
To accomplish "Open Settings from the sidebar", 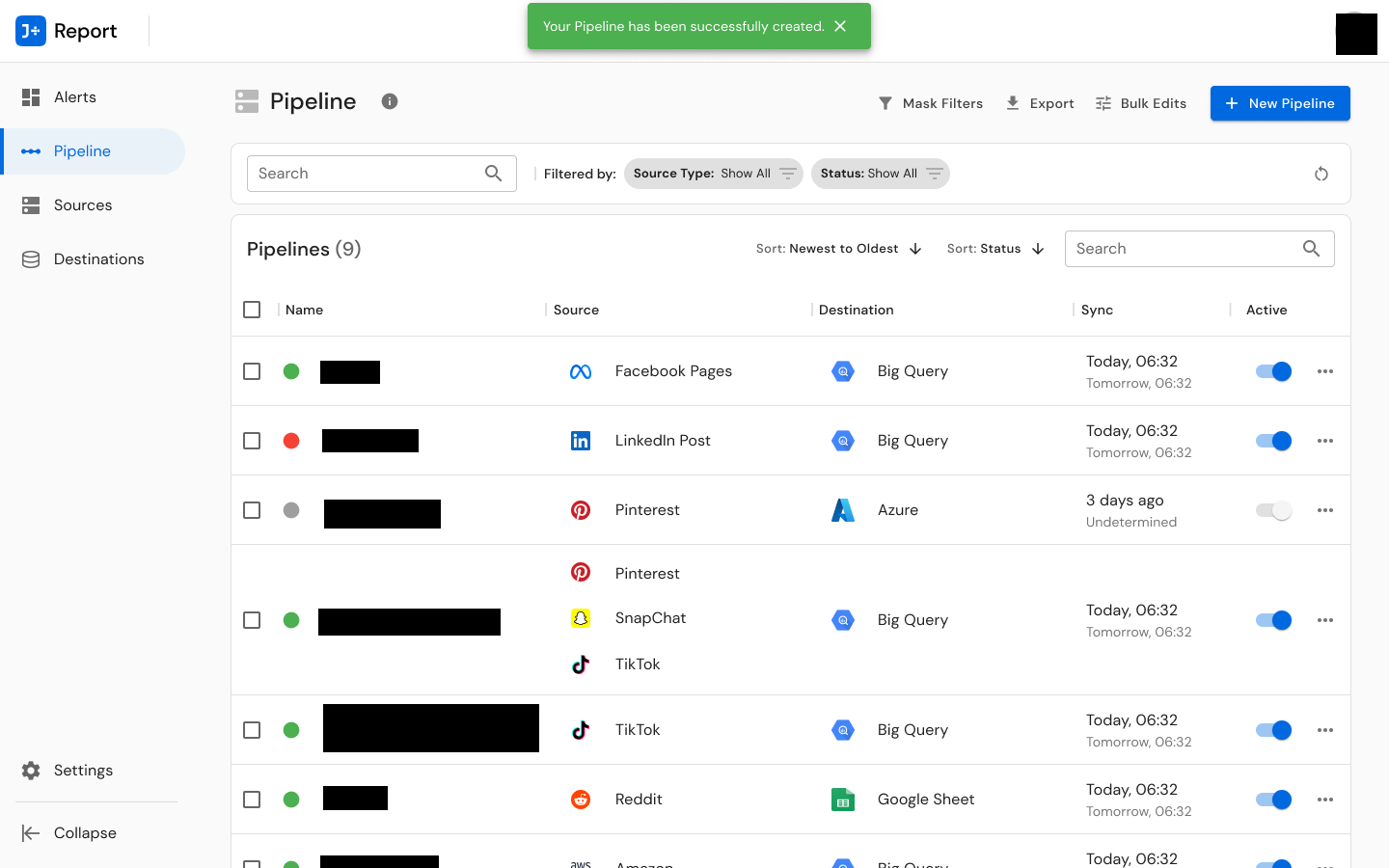I will tap(82, 770).
